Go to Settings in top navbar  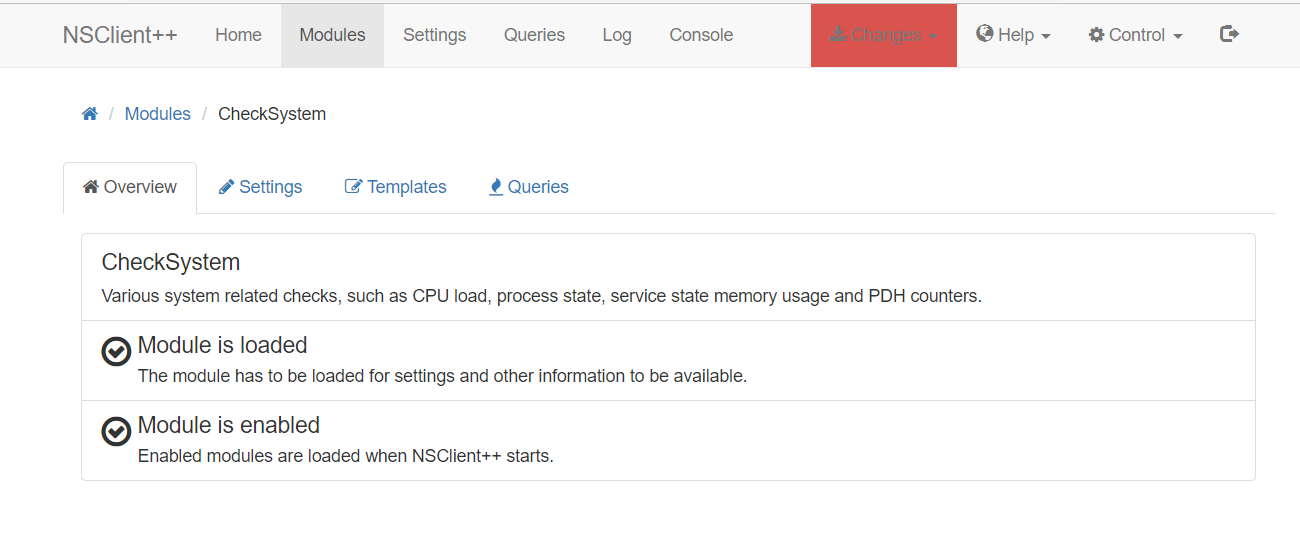[x=434, y=35]
